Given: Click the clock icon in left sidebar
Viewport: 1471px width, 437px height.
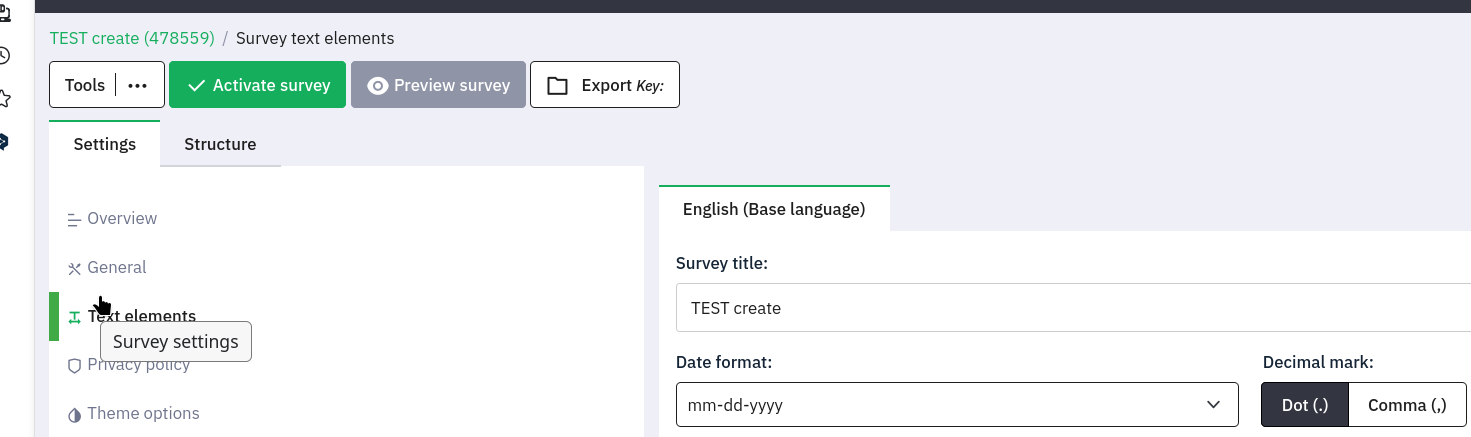Looking at the screenshot, I should click(x=4, y=56).
